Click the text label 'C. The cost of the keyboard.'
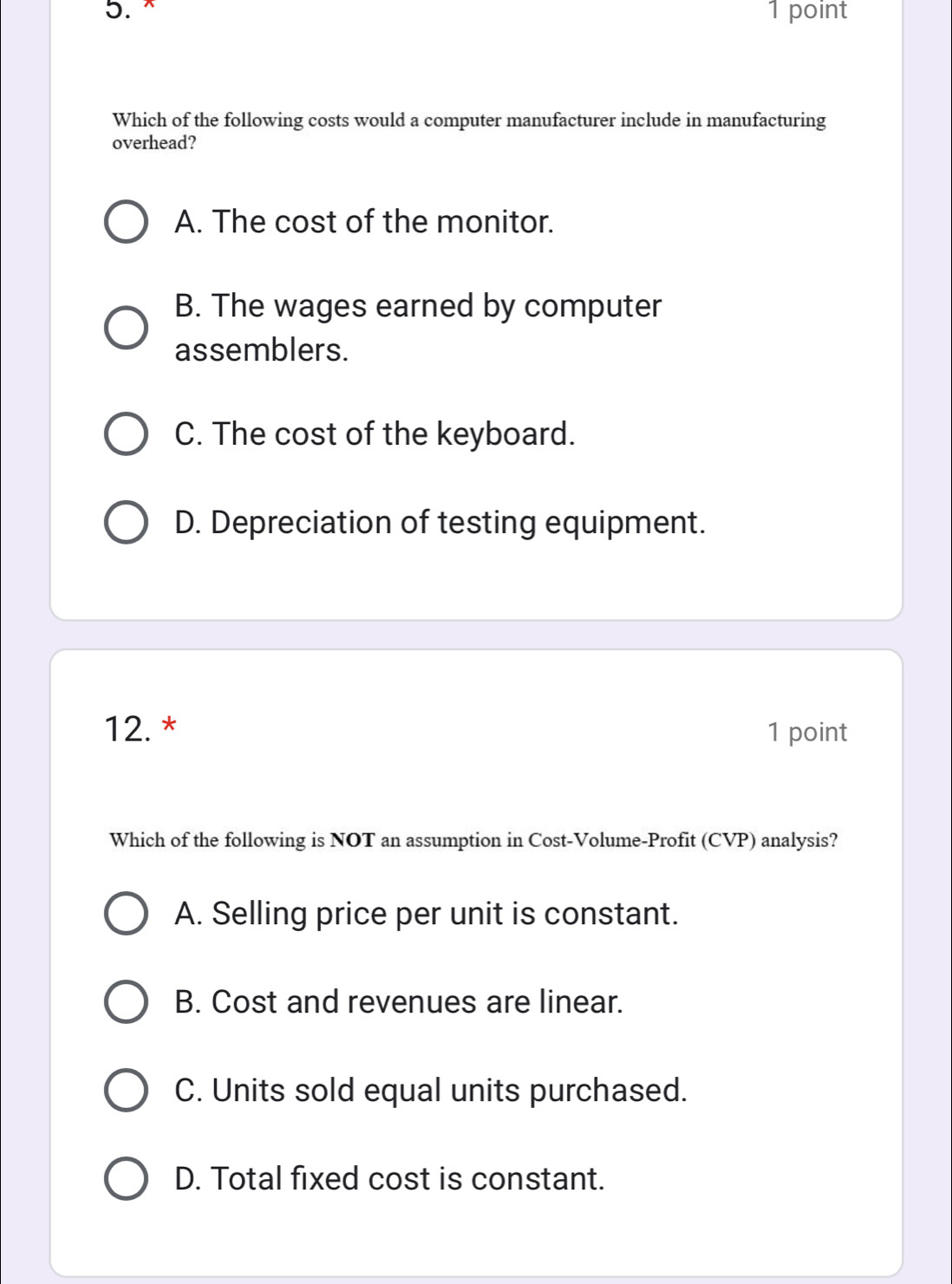952x1284 pixels. coord(375,433)
